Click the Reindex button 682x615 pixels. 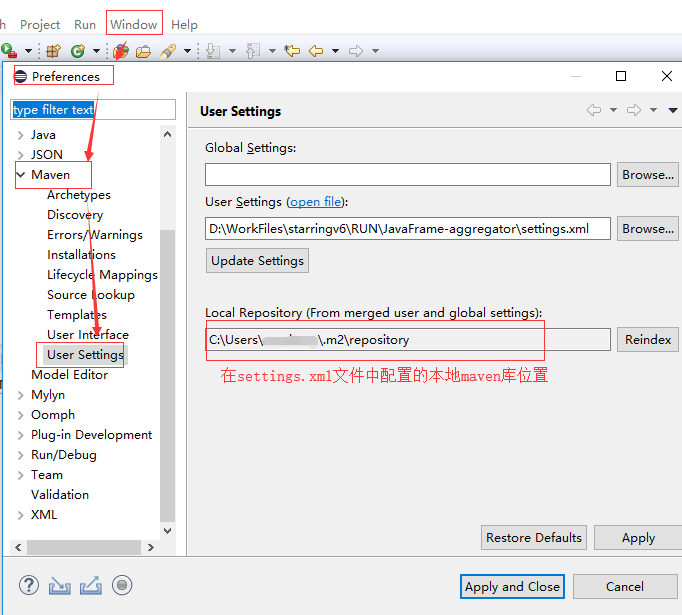(x=648, y=339)
